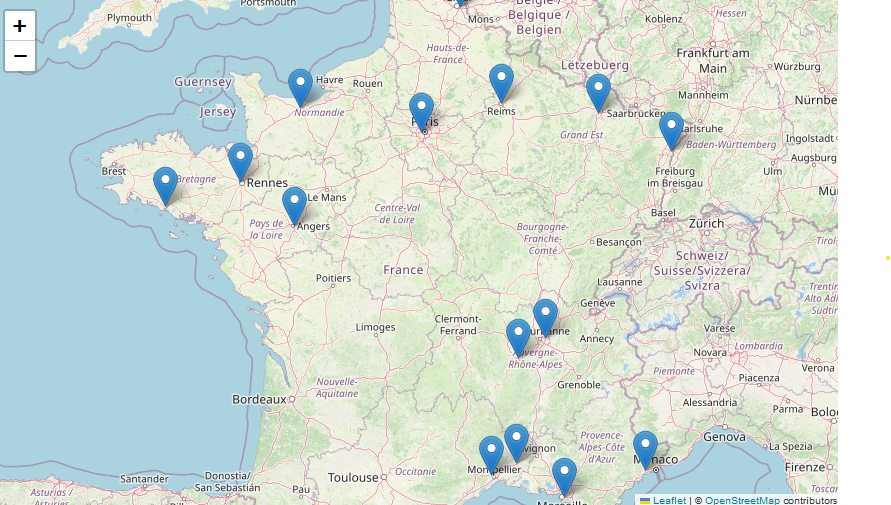Click the marker near Villeurbanne

click(545, 316)
